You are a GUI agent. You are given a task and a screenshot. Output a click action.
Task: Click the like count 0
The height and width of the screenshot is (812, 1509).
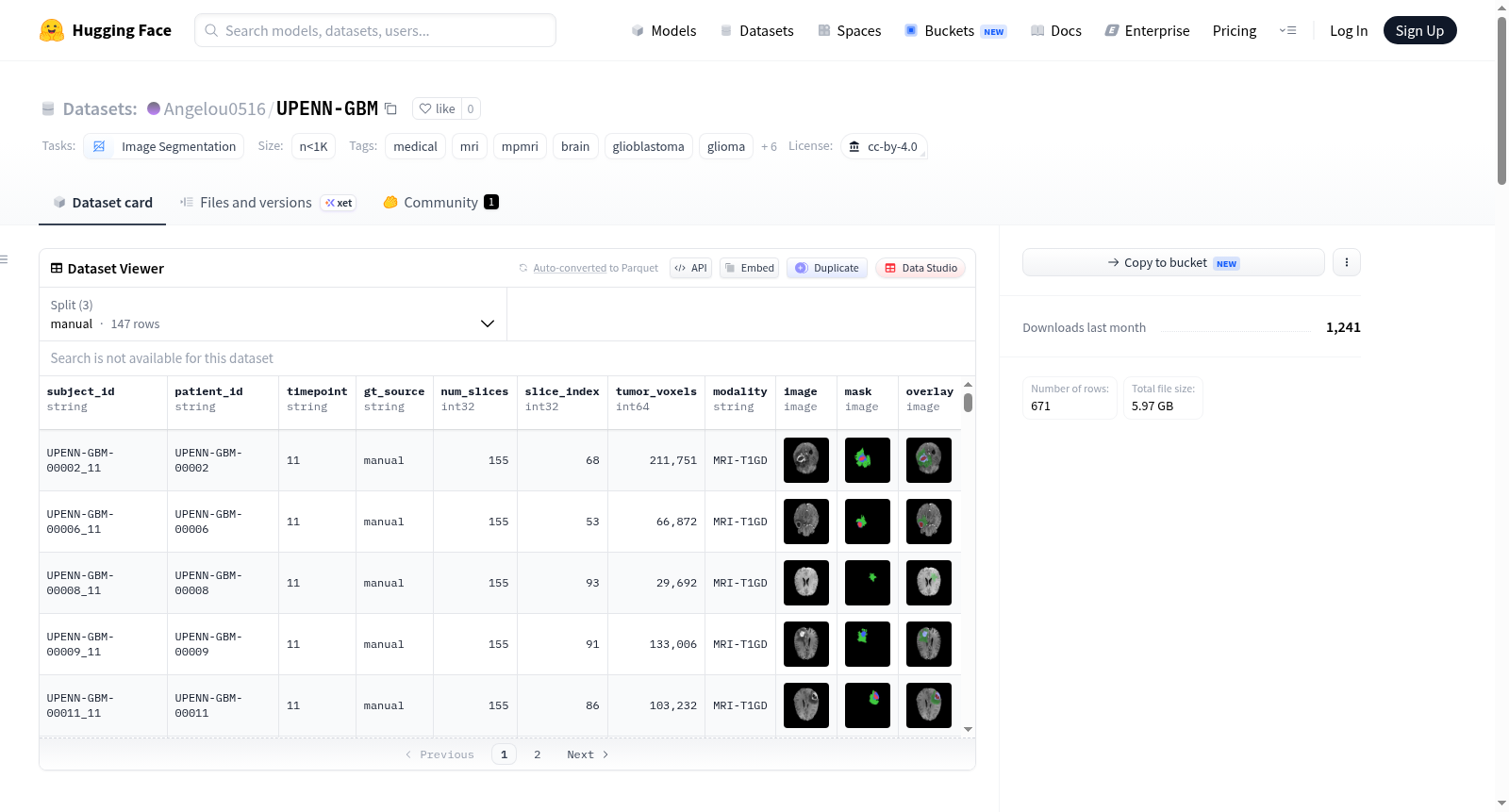point(471,108)
